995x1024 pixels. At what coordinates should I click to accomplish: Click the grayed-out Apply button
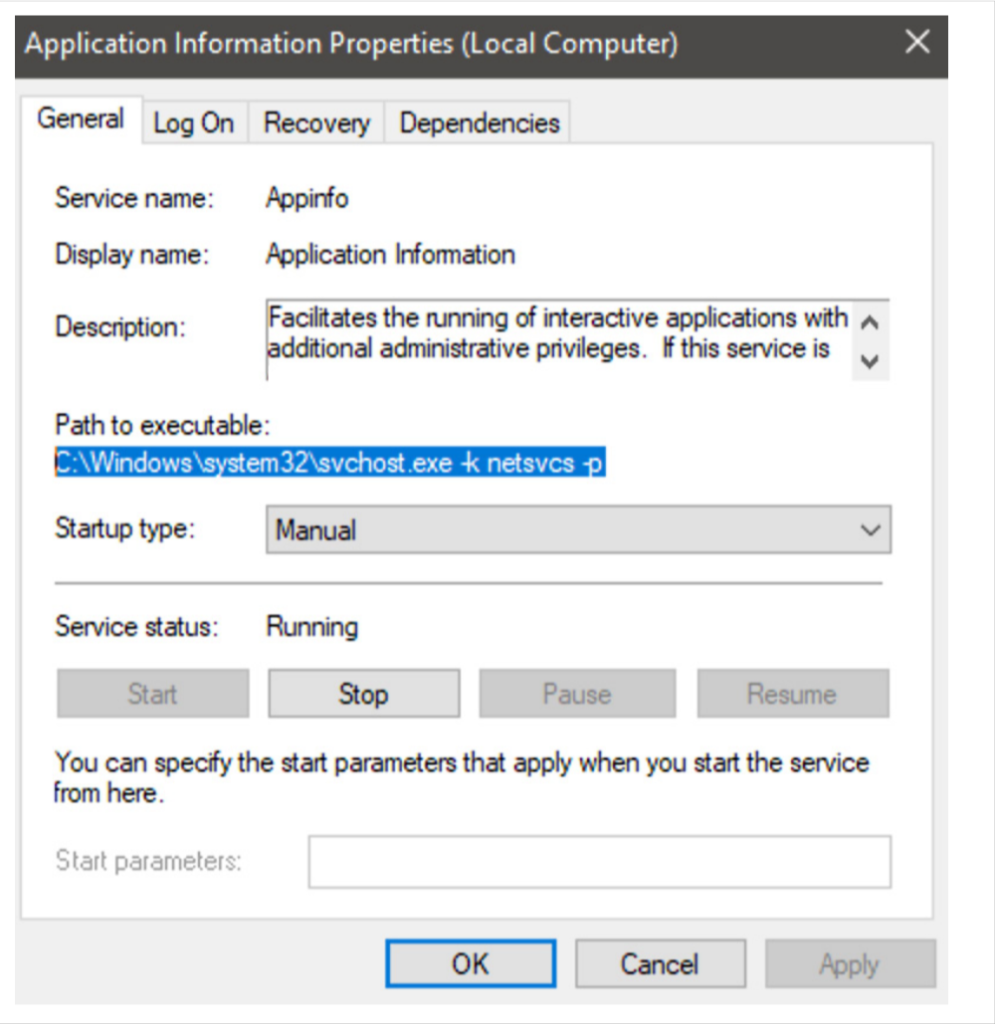(x=849, y=963)
